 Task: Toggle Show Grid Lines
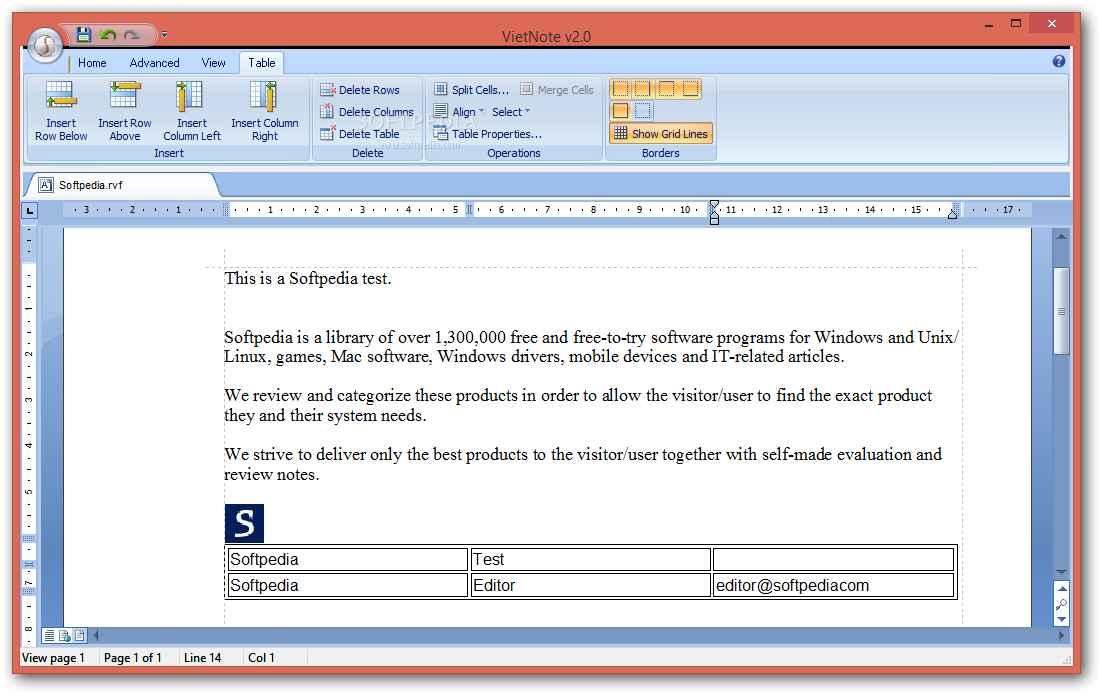coord(661,133)
